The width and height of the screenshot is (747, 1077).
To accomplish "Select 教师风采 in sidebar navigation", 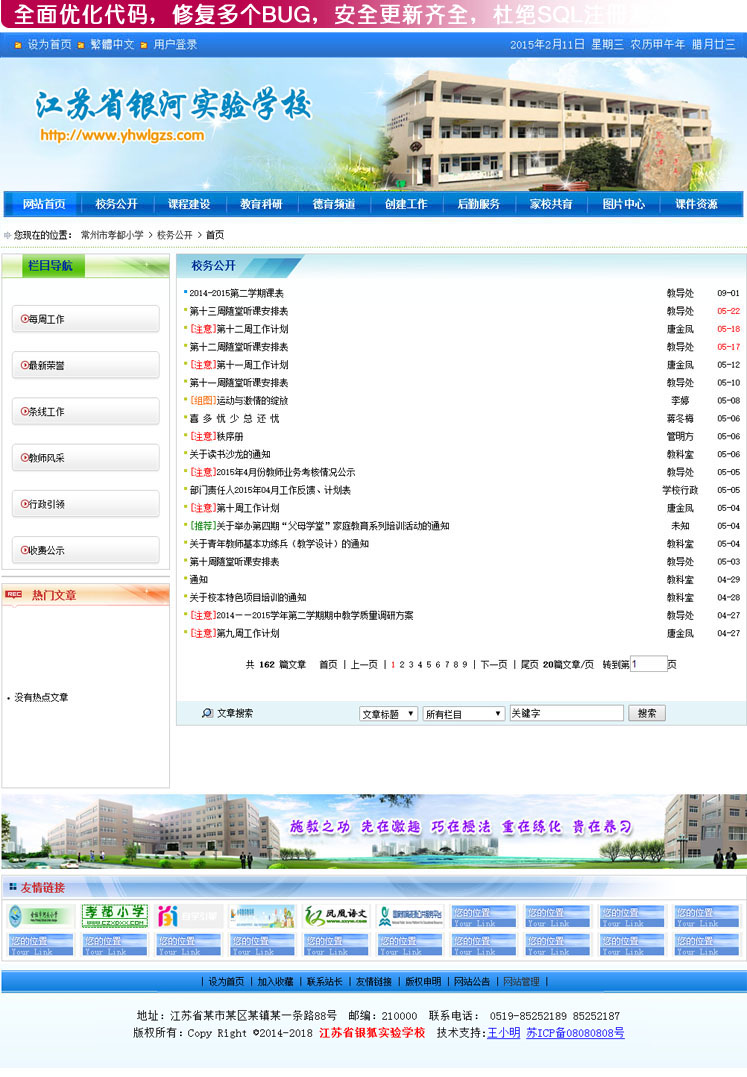I will coord(86,457).
